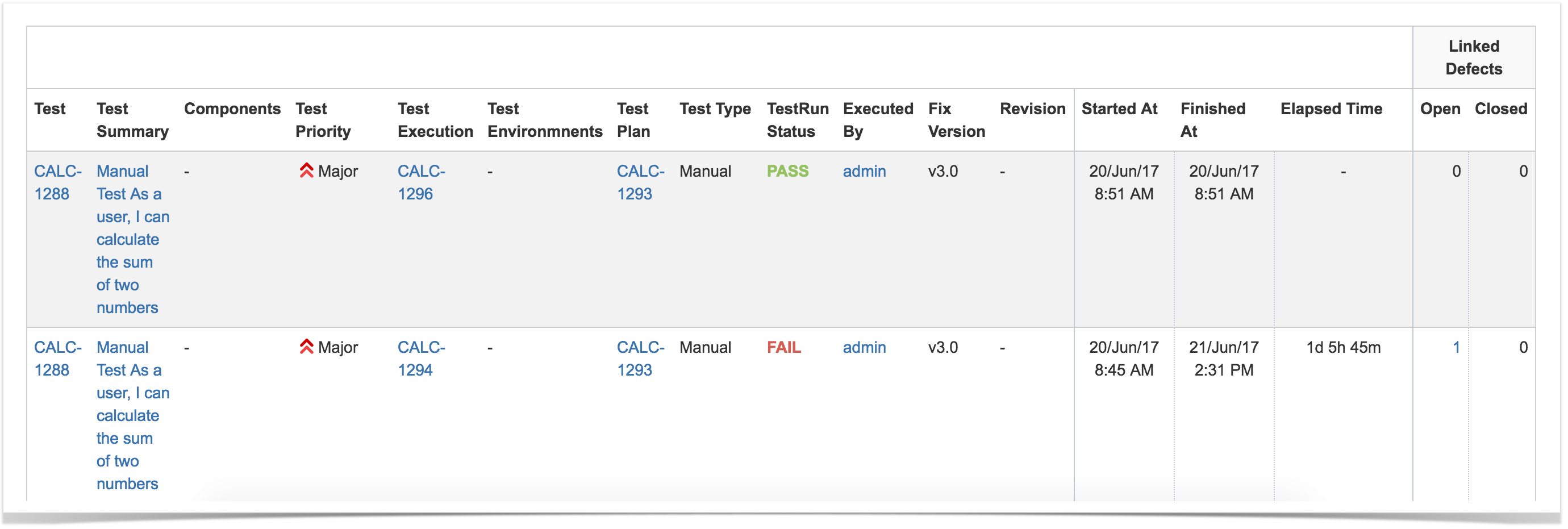Click the PASS status label
The image size is (1568, 529).
pos(787,172)
